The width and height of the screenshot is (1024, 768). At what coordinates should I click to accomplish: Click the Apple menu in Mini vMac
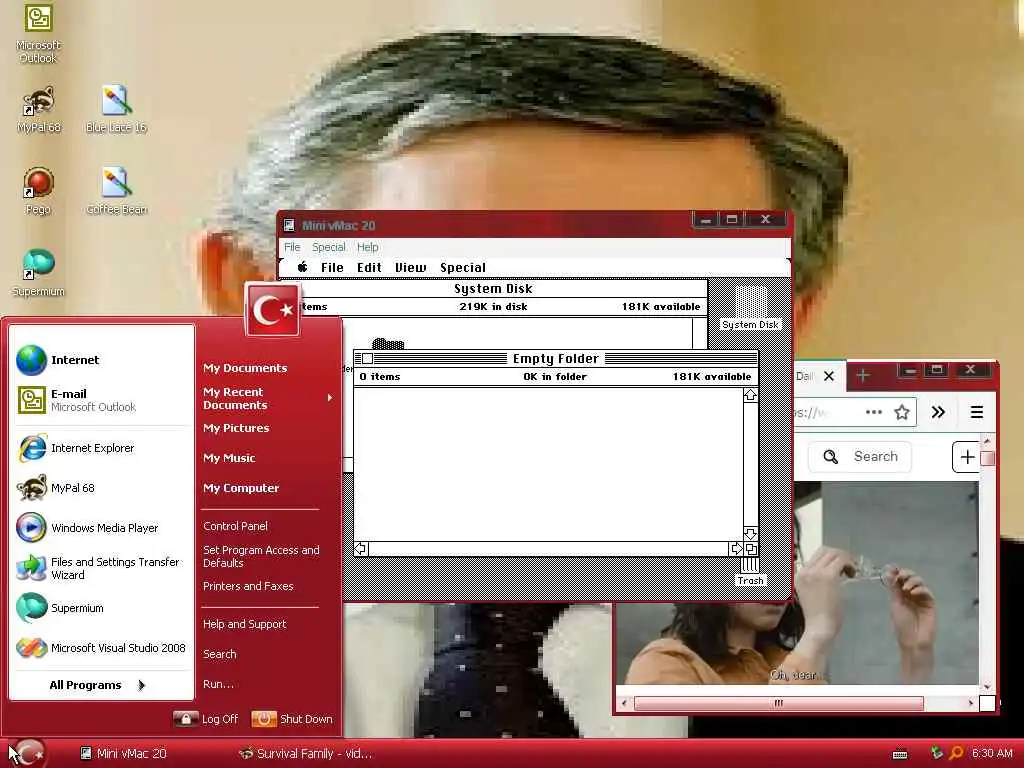coord(302,267)
